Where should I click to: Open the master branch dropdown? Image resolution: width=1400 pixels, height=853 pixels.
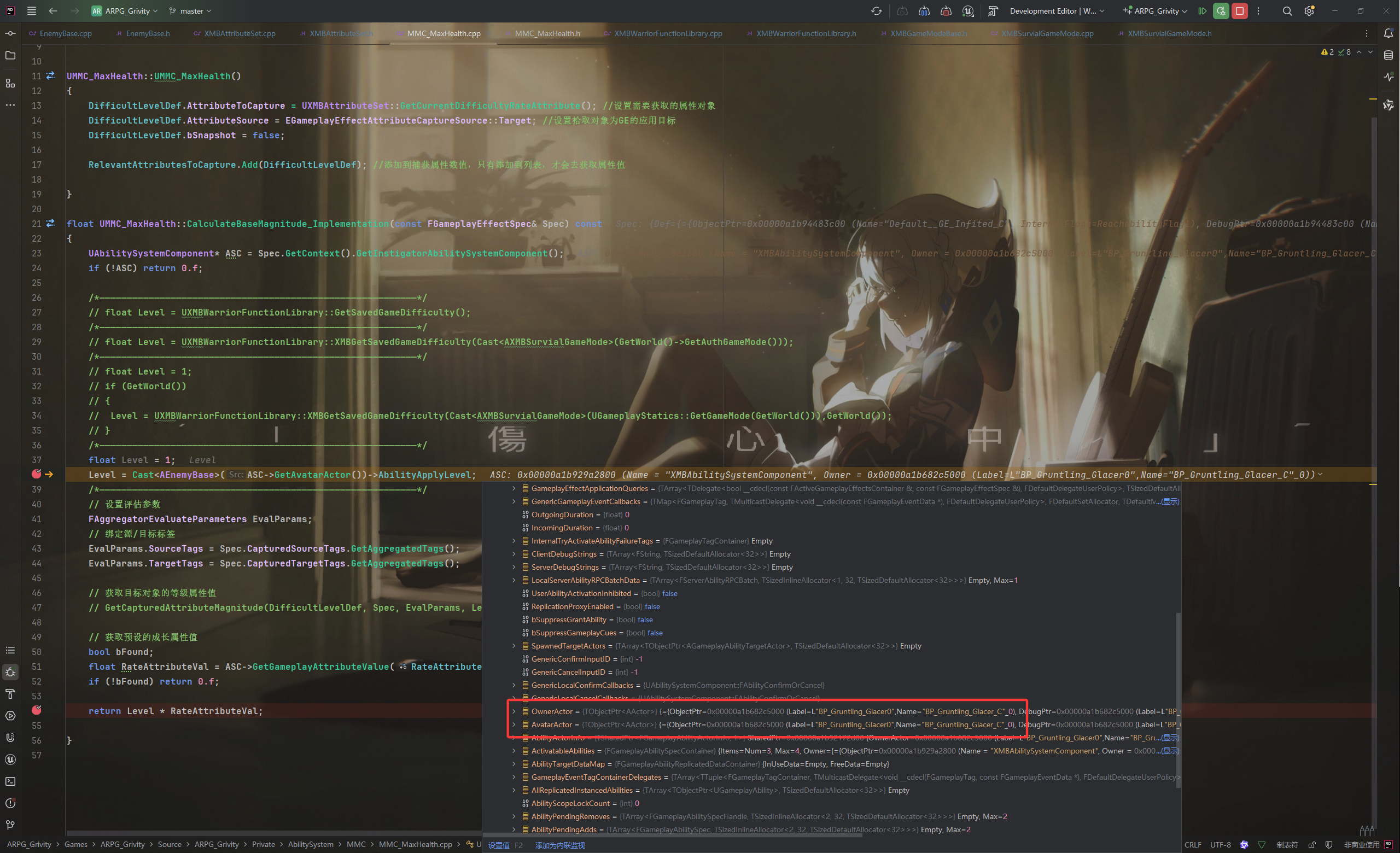190,11
